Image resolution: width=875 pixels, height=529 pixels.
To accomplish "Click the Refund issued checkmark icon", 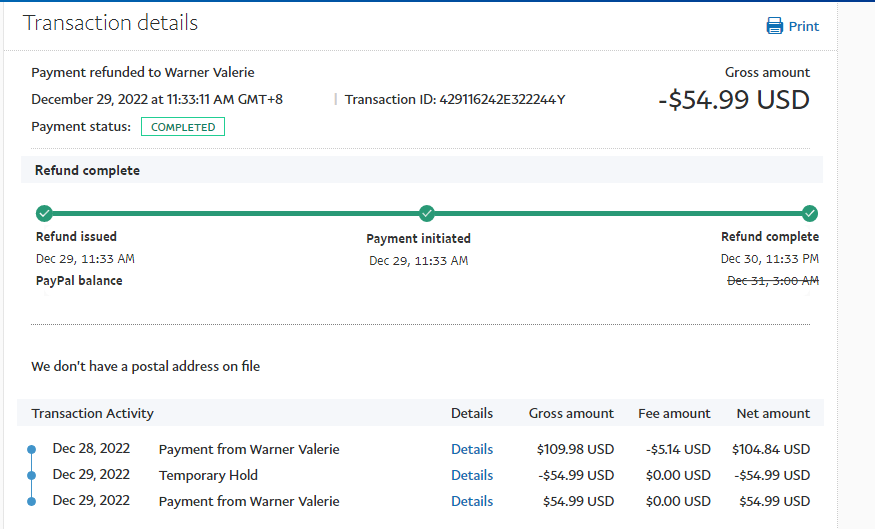I will click(43, 213).
